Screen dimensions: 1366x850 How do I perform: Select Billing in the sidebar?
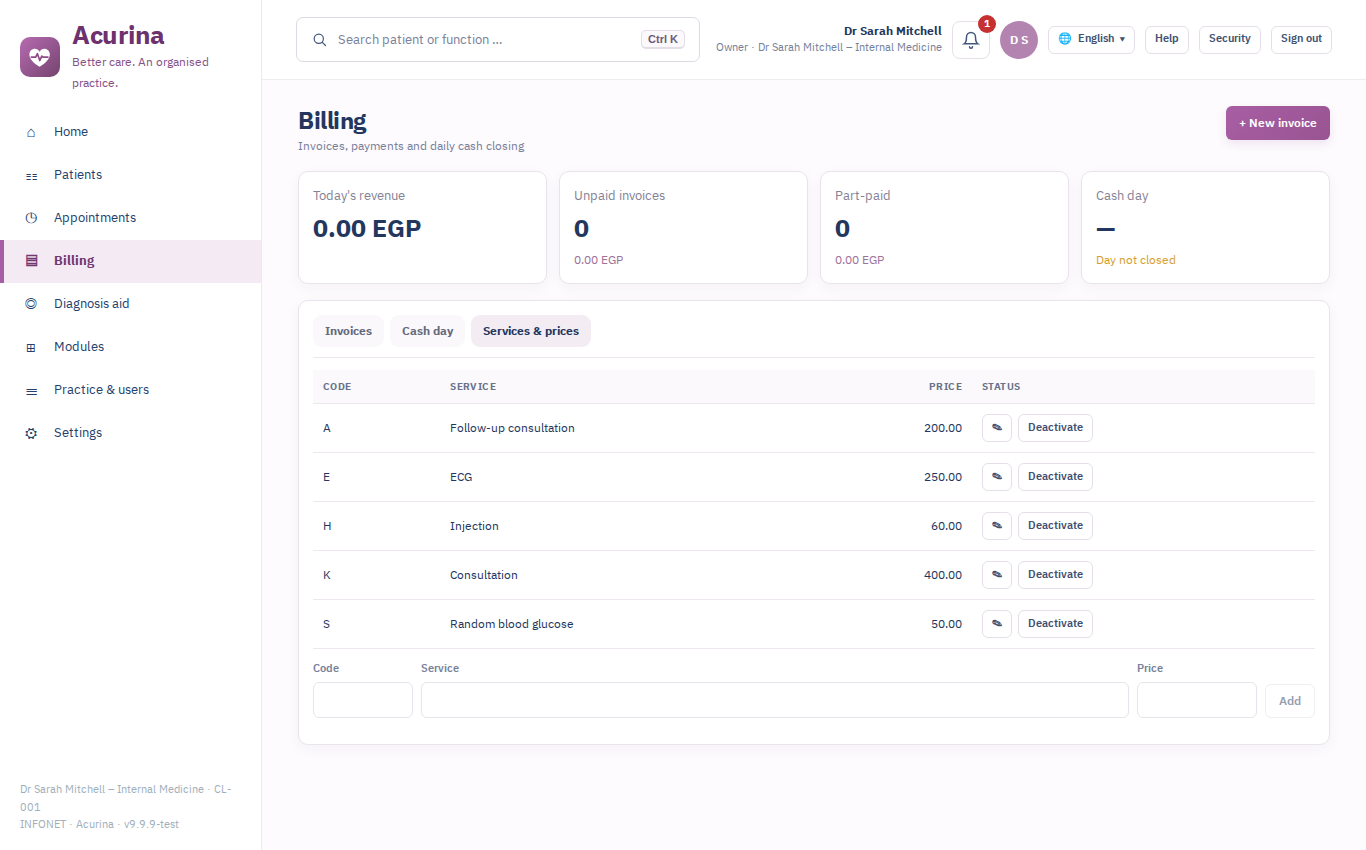(x=130, y=261)
